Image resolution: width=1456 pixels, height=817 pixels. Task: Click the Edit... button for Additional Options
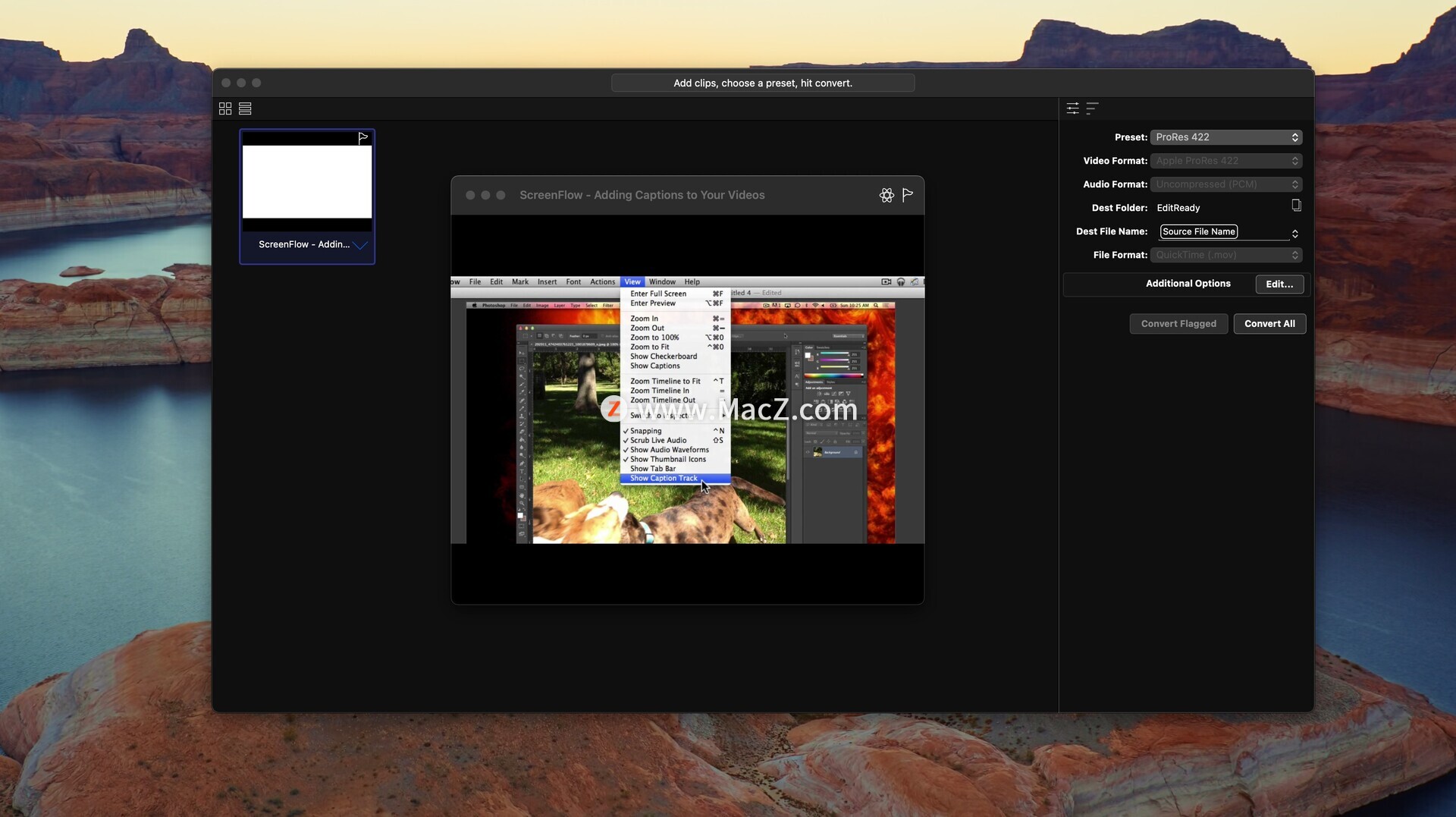tap(1279, 284)
